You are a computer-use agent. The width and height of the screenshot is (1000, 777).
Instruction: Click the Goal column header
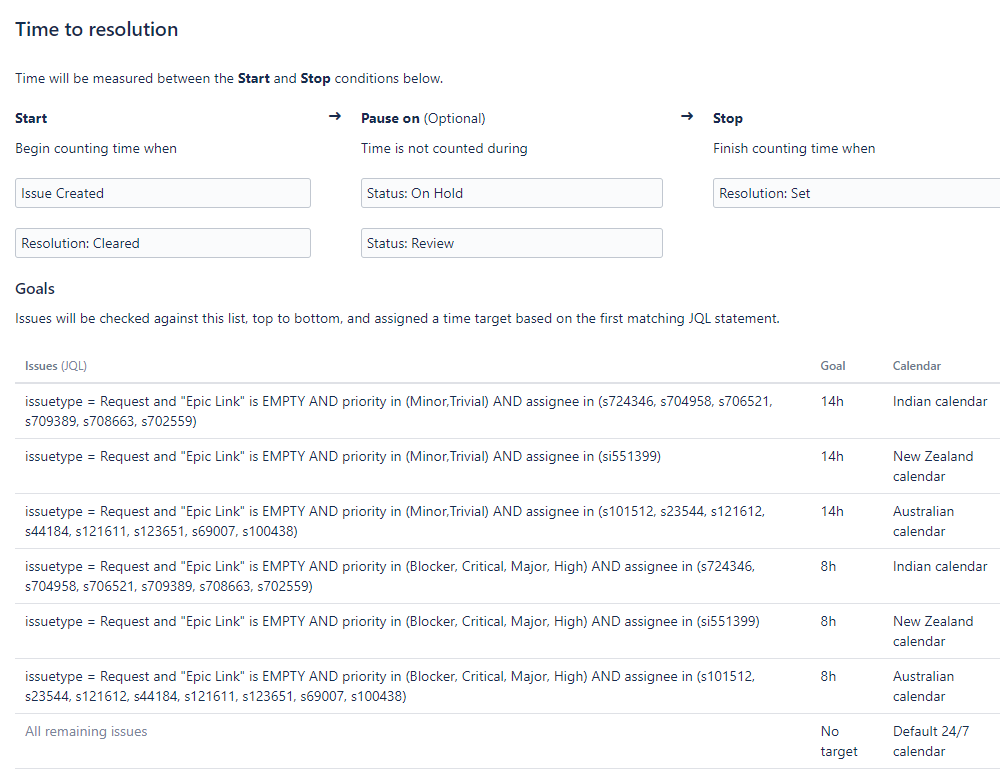(833, 366)
